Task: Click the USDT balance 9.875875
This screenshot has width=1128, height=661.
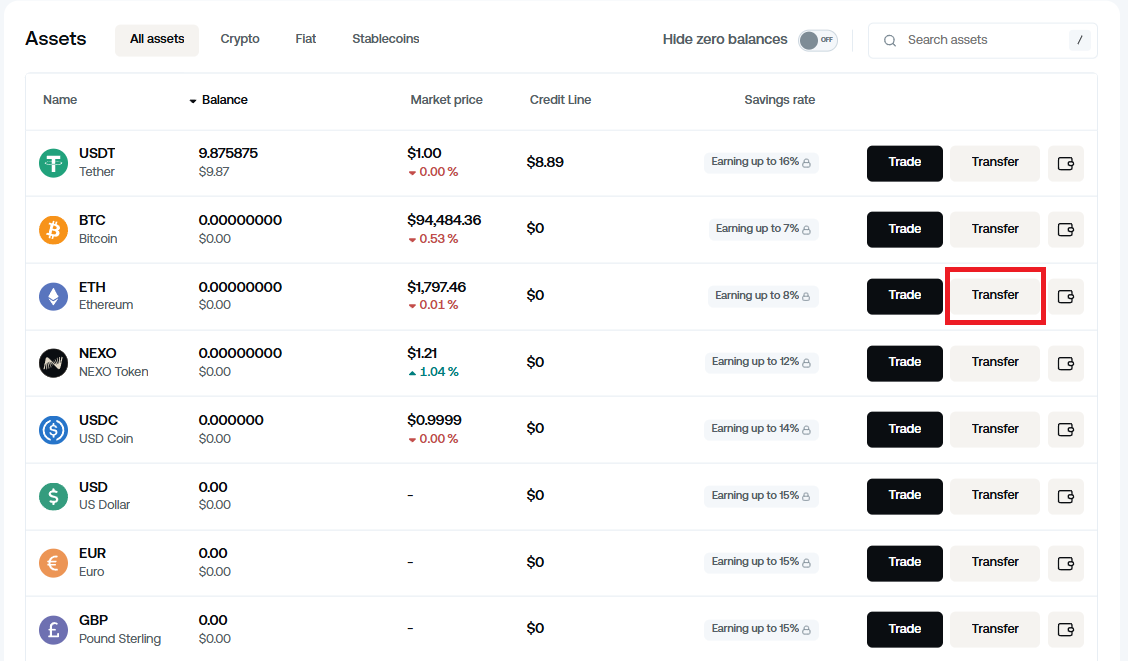Action: (228, 153)
